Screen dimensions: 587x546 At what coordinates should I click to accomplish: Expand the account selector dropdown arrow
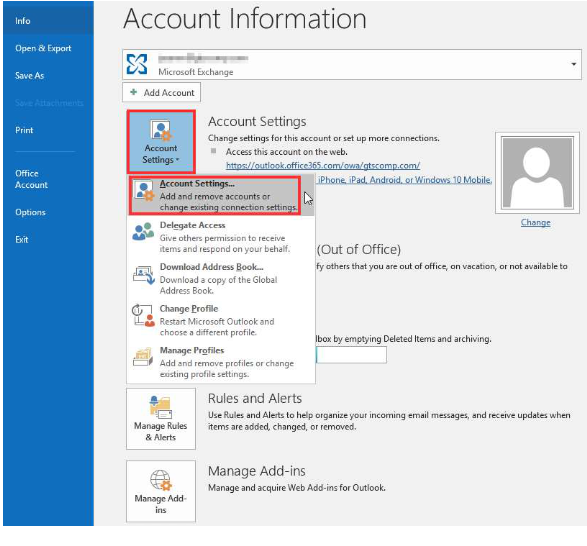pyautogui.click(x=573, y=64)
